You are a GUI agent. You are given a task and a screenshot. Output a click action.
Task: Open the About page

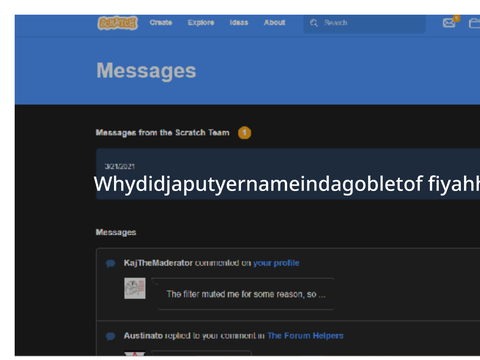pos(274,23)
